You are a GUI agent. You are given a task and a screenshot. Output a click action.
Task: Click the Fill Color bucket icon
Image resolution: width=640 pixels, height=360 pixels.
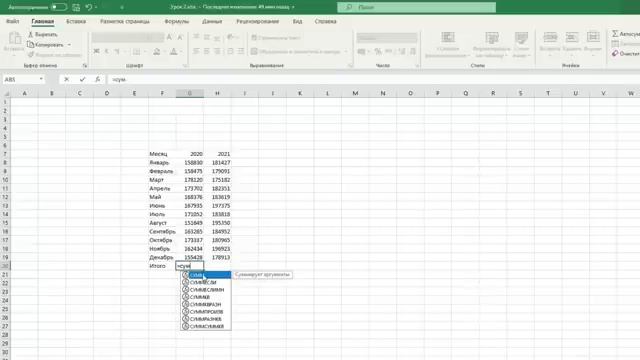(157, 51)
